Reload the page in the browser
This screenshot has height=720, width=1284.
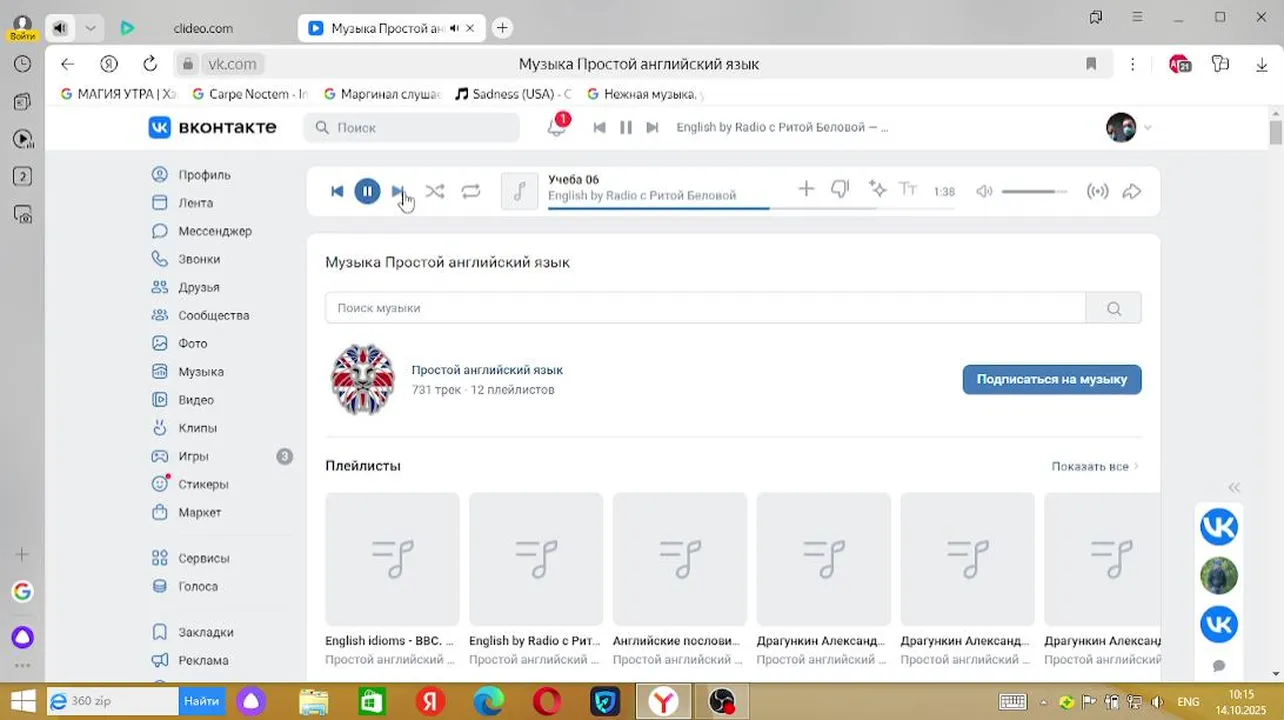pyautogui.click(x=150, y=64)
